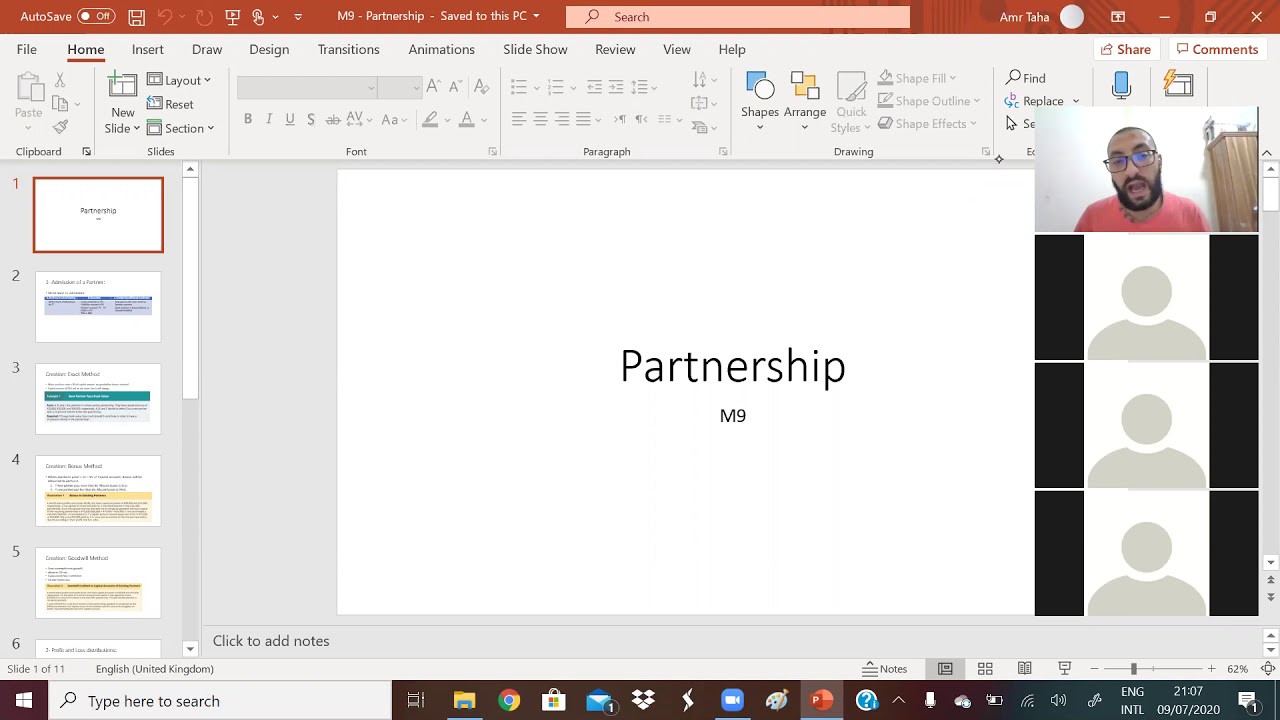The image size is (1280, 720).
Task: Open File Explorer from the taskbar
Action: coord(464,701)
